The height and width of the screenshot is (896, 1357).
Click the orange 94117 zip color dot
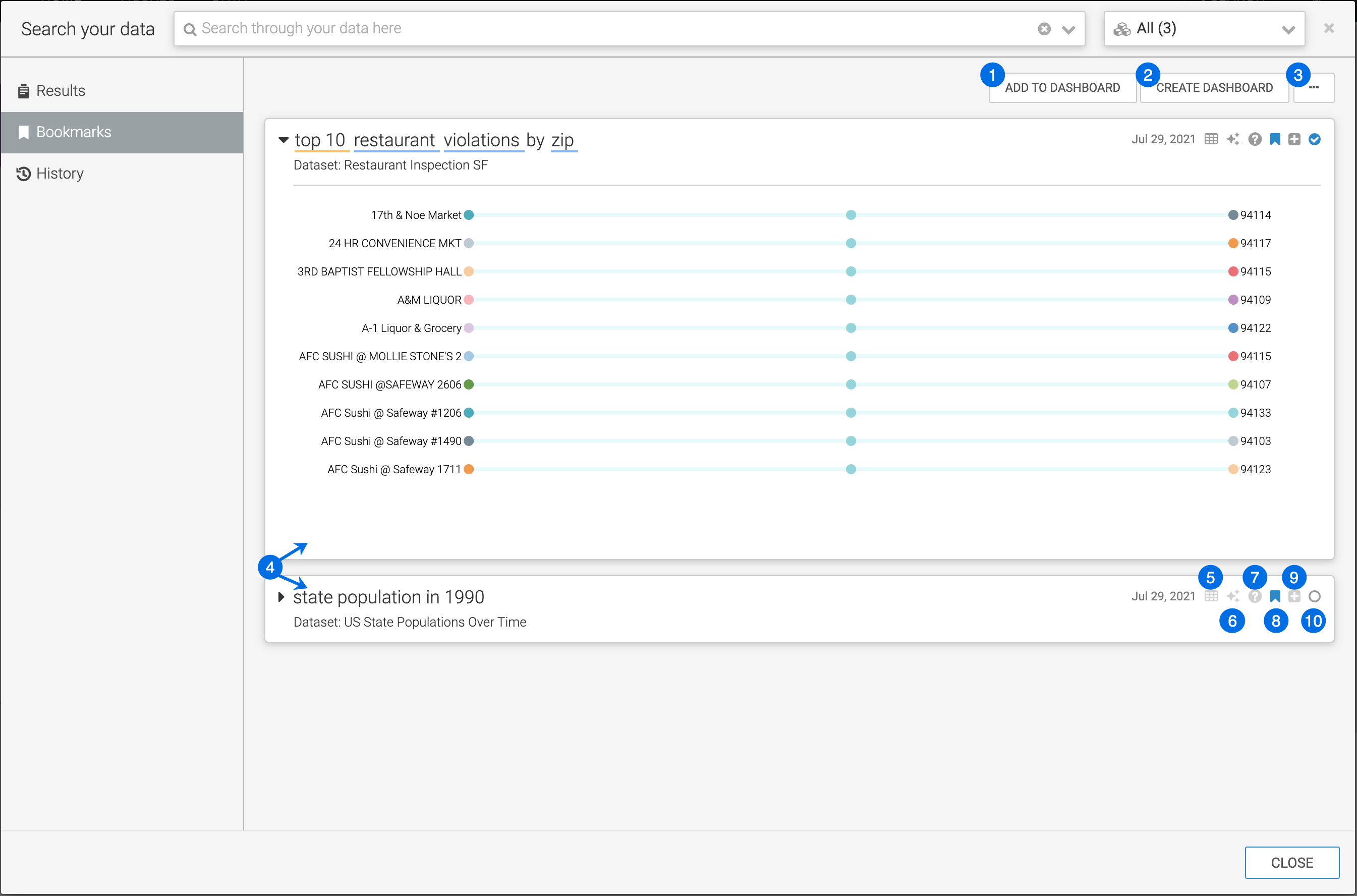(x=1233, y=244)
